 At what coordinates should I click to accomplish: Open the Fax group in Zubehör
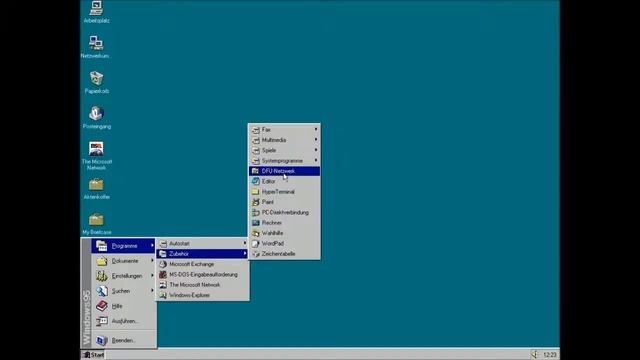point(284,129)
